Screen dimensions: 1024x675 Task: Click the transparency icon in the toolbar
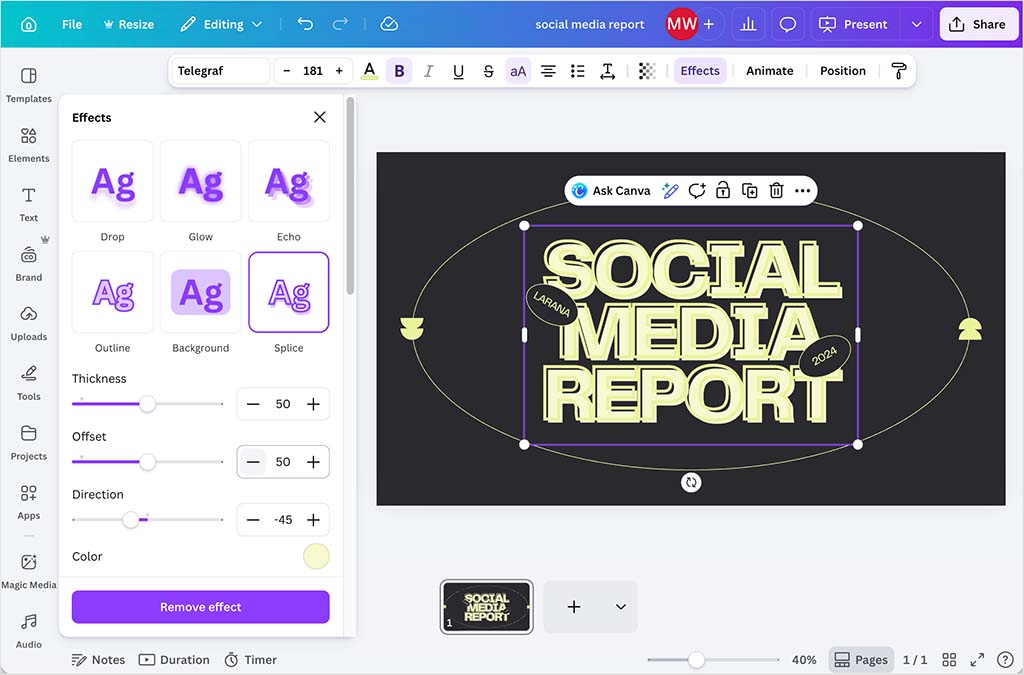click(x=645, y=70)
